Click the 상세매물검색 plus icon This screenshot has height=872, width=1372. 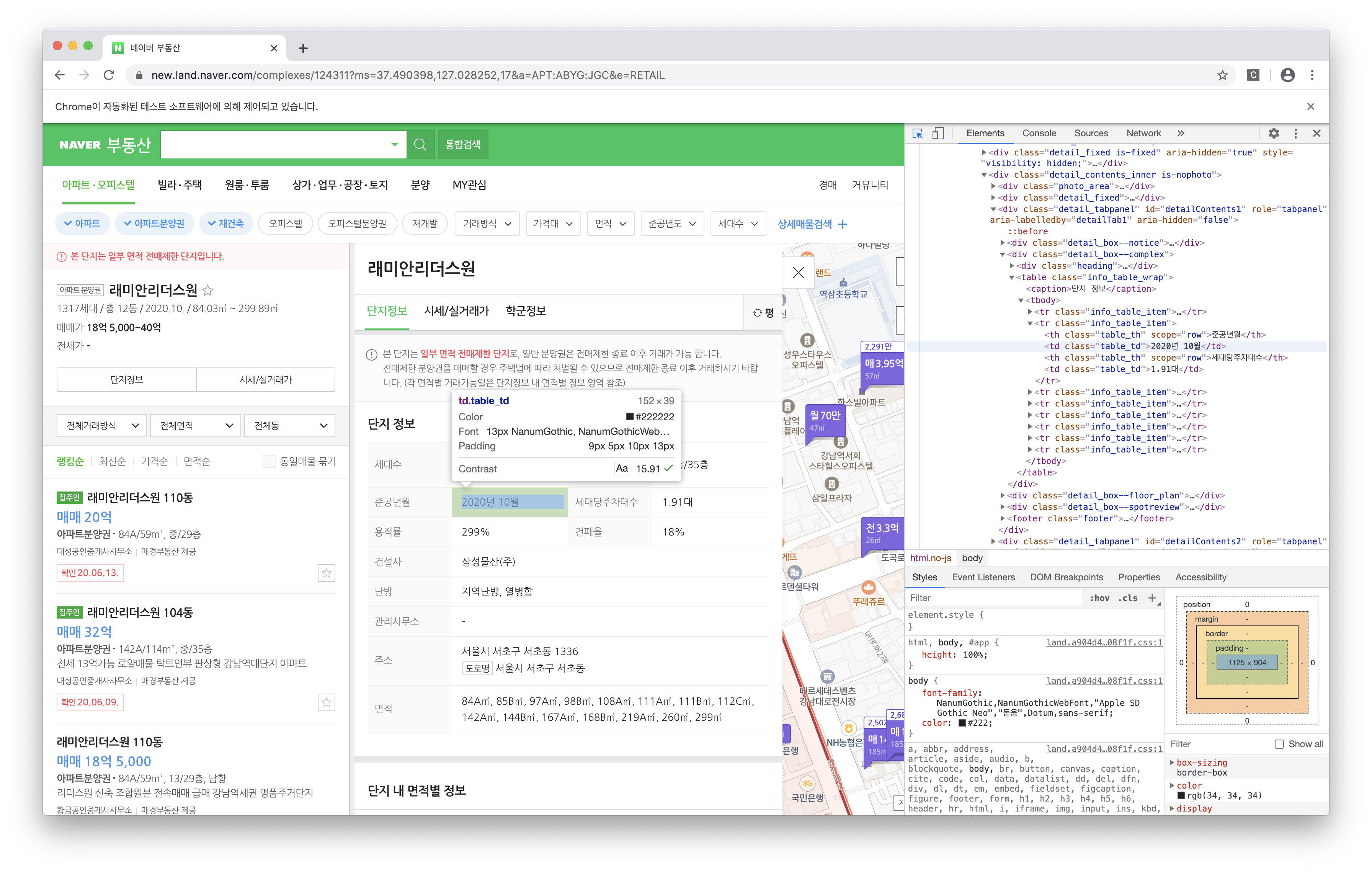(x=843, y=224)
